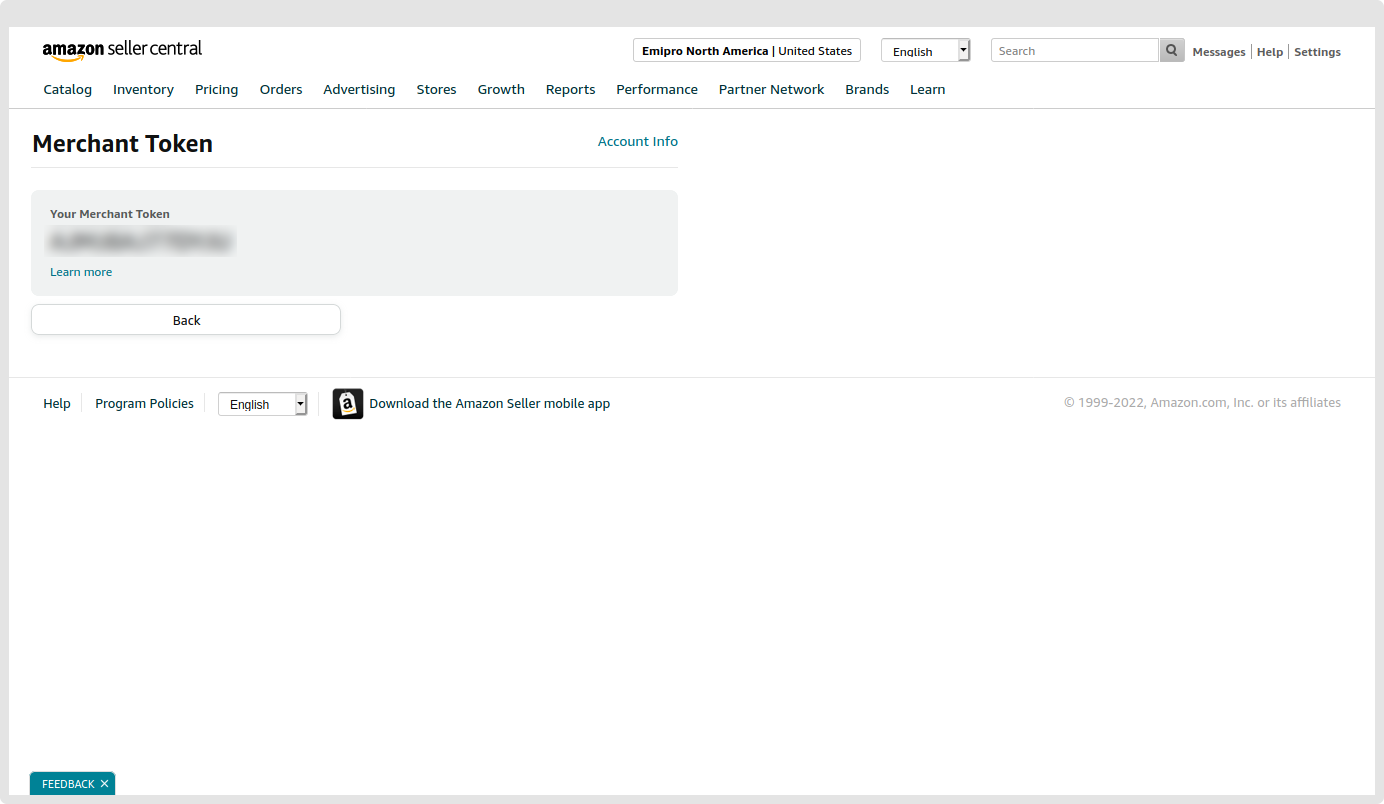The height and width of the screenshot is (804, 1384).
Task: Open the Brands menu
Action: [867, 90]
